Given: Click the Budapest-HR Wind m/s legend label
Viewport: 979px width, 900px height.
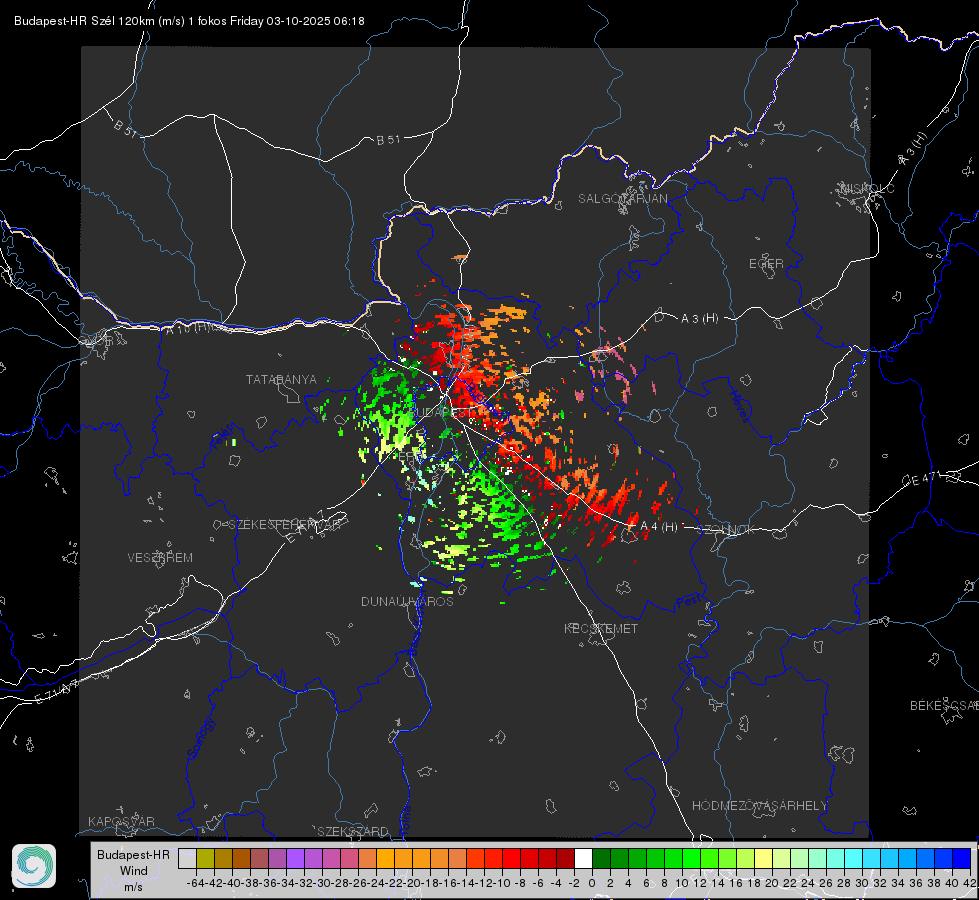Looking at the screenshot, I should click(x=133, y=871).
